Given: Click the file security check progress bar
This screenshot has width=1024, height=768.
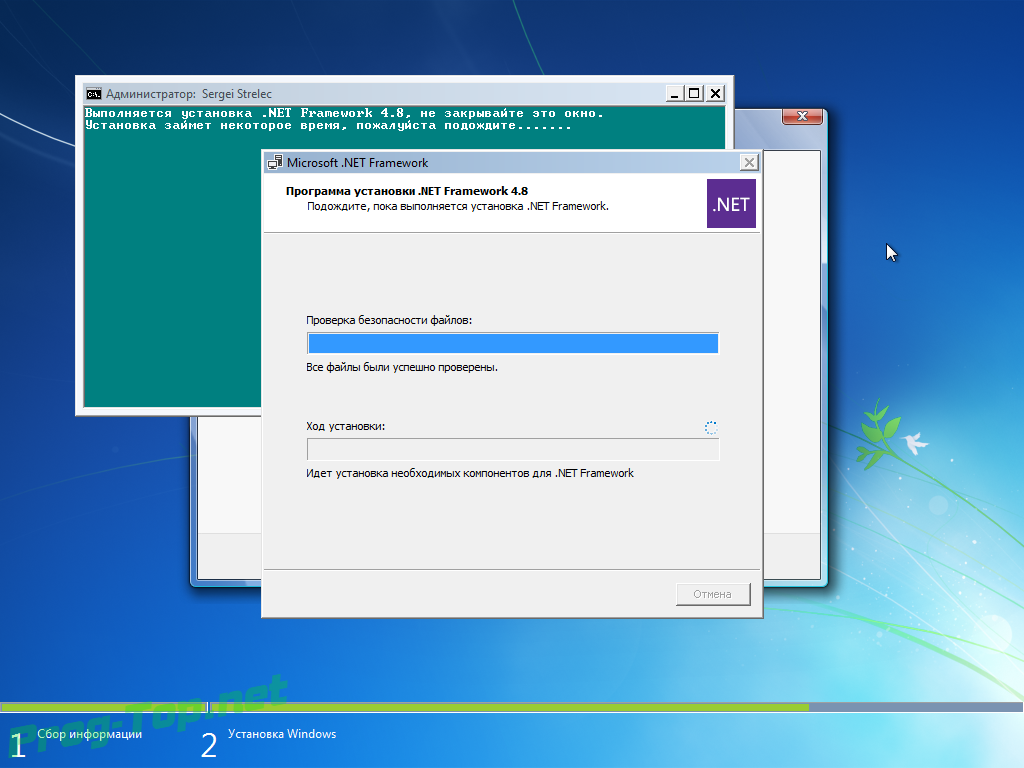Looking at the screenshot, I should (x=513, y=343).
